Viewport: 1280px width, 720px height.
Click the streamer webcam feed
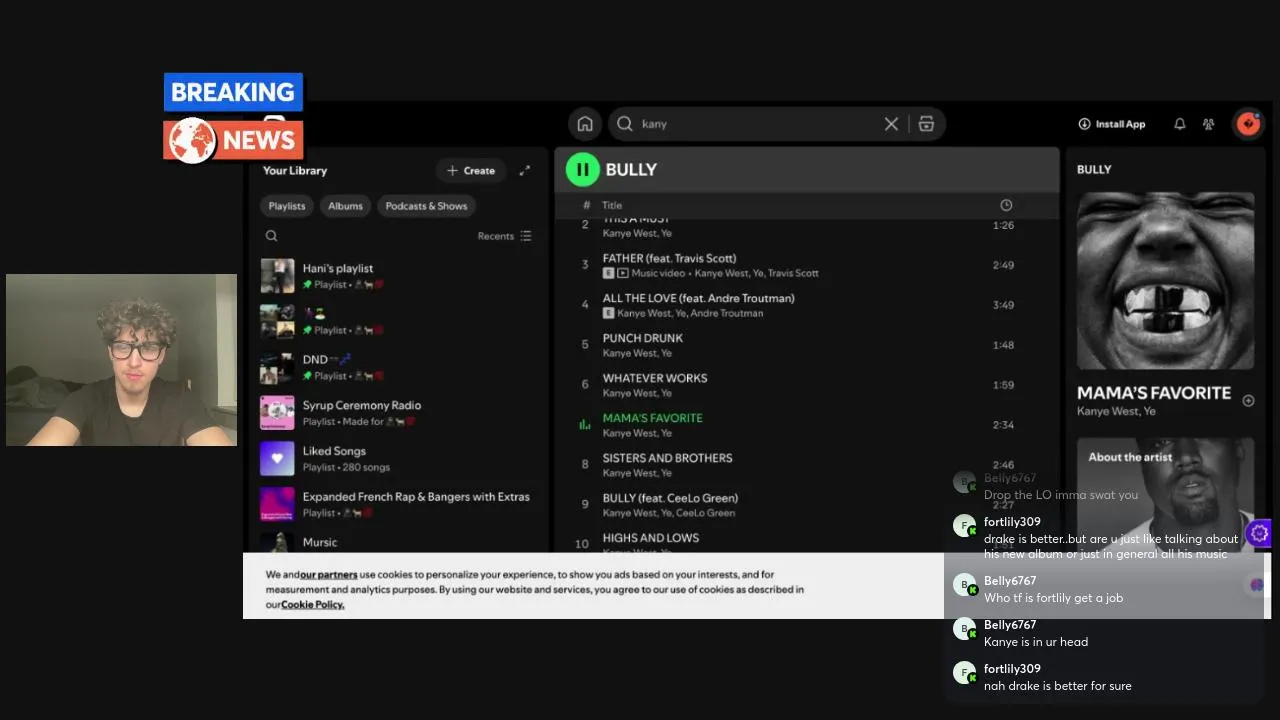[121, 360]
